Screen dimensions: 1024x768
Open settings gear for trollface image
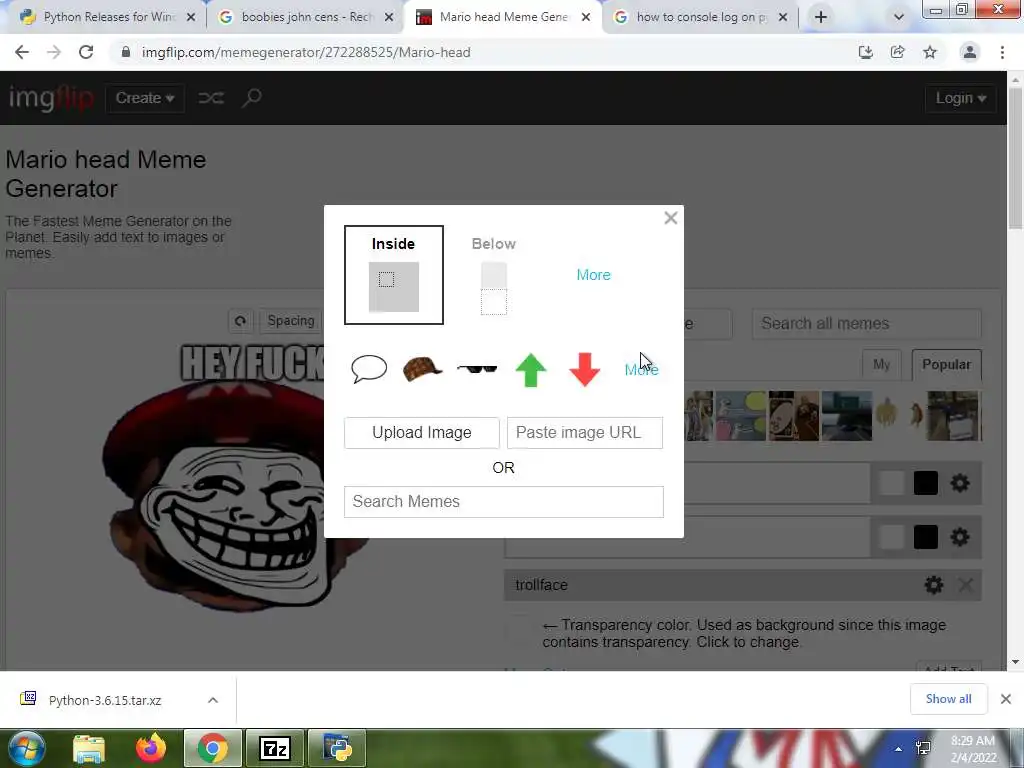pyautogui.click(x=934, y=584)
